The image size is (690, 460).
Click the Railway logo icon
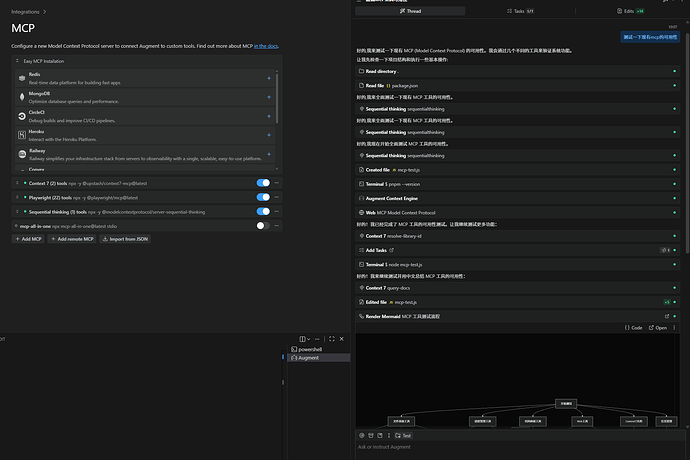tap(22, 154)
